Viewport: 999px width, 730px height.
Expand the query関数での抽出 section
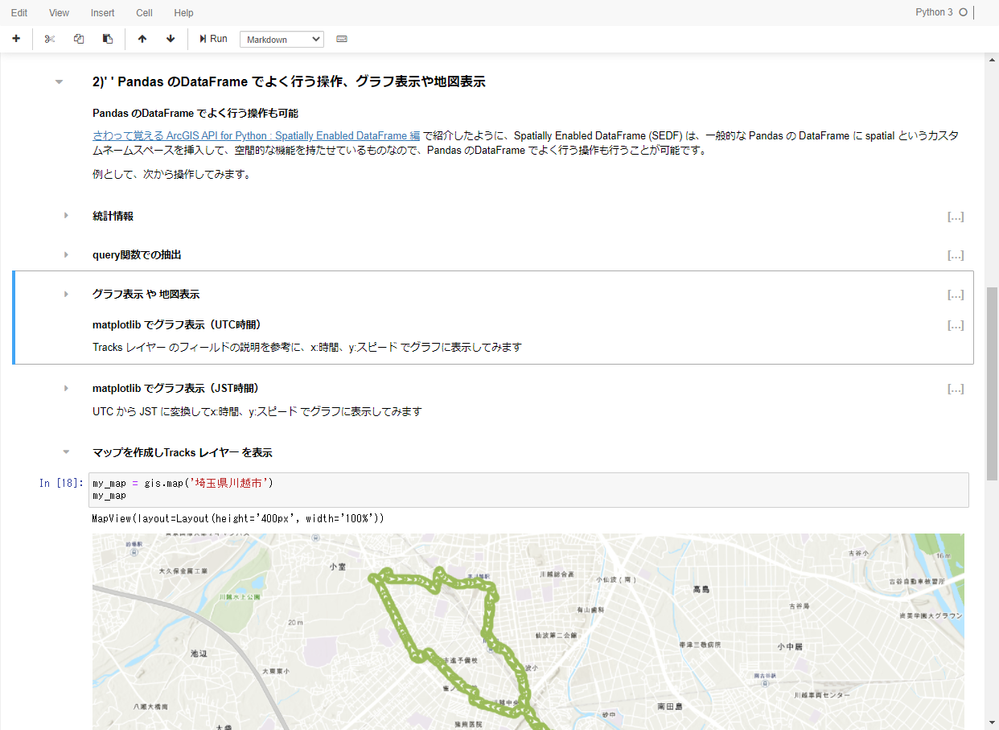(66, 255)
